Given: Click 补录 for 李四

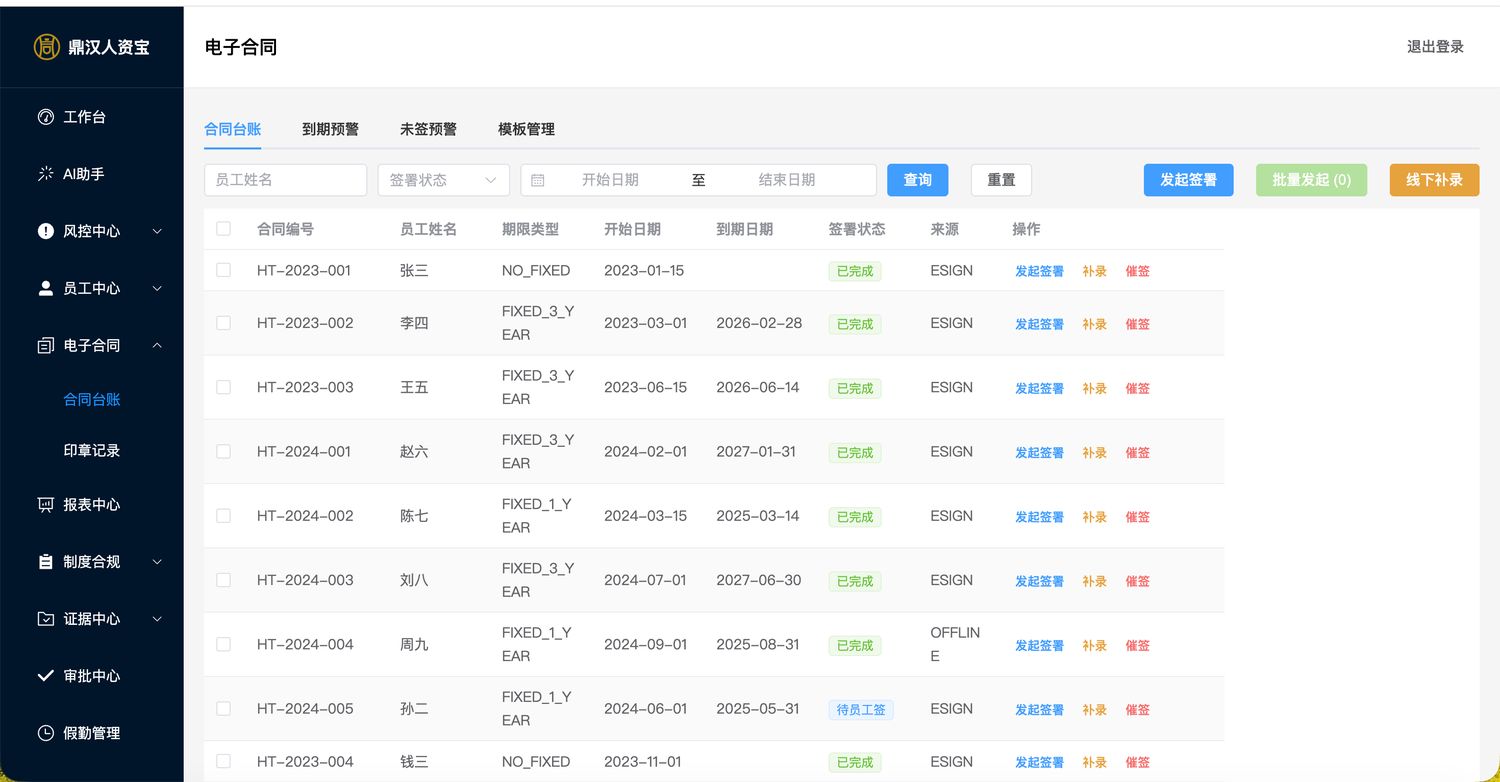Looking at the screenshot, I should point(1094,324).
